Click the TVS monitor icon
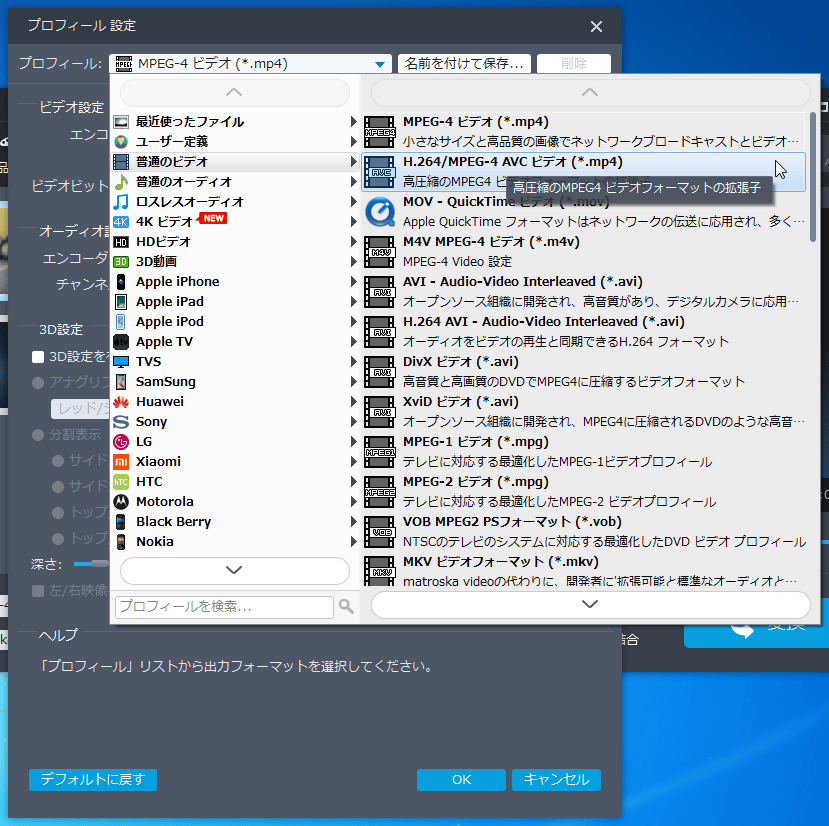The image size is (829, 826). (x=121, y=362)
